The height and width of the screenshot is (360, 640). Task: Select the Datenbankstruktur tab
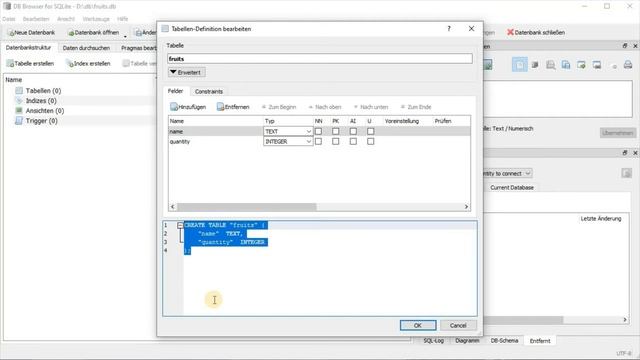coord(29,48)
